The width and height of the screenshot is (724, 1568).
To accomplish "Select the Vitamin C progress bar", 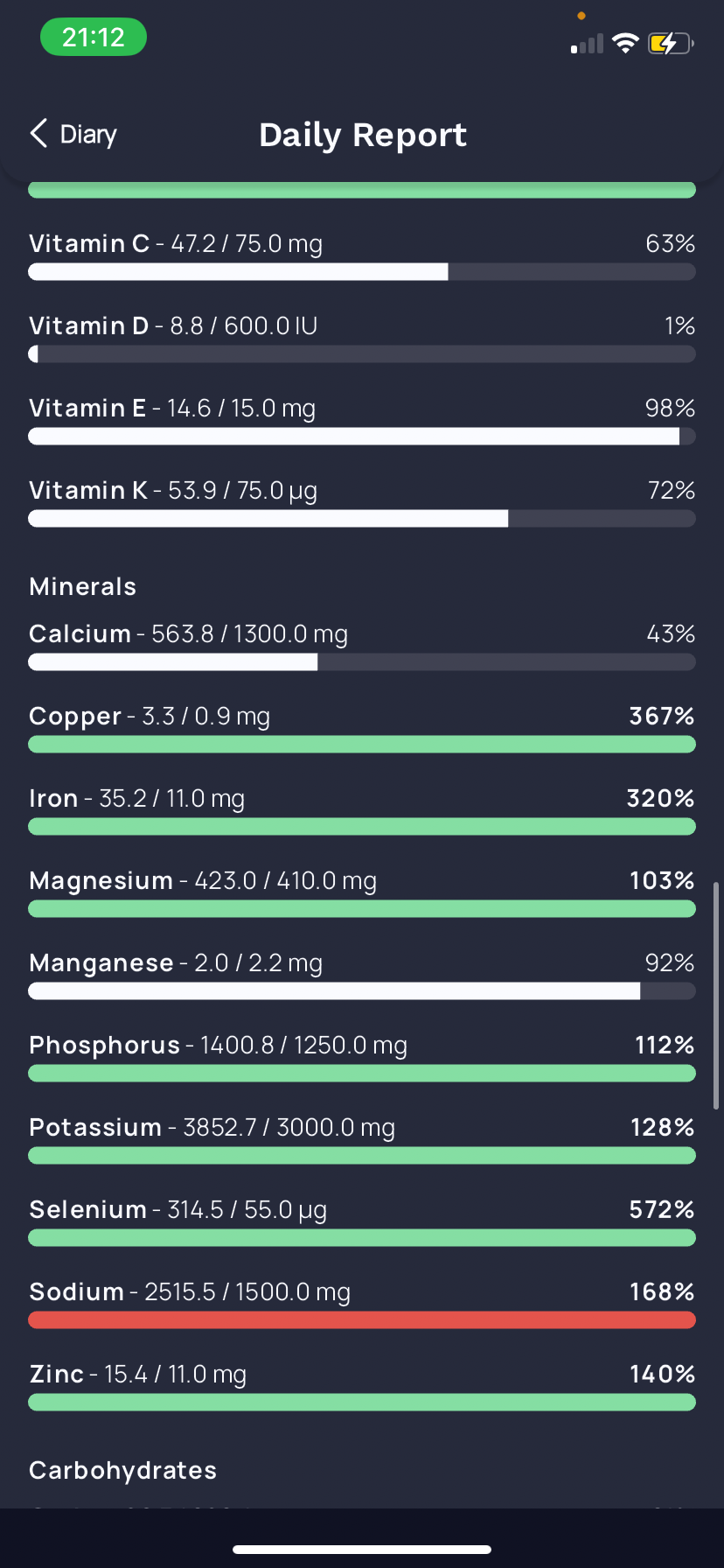I will (x=362, y=272).
